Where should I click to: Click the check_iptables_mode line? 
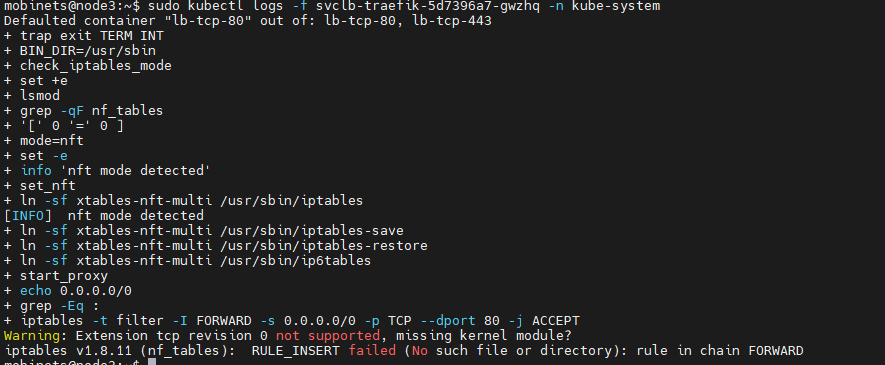tap(87, 65)
